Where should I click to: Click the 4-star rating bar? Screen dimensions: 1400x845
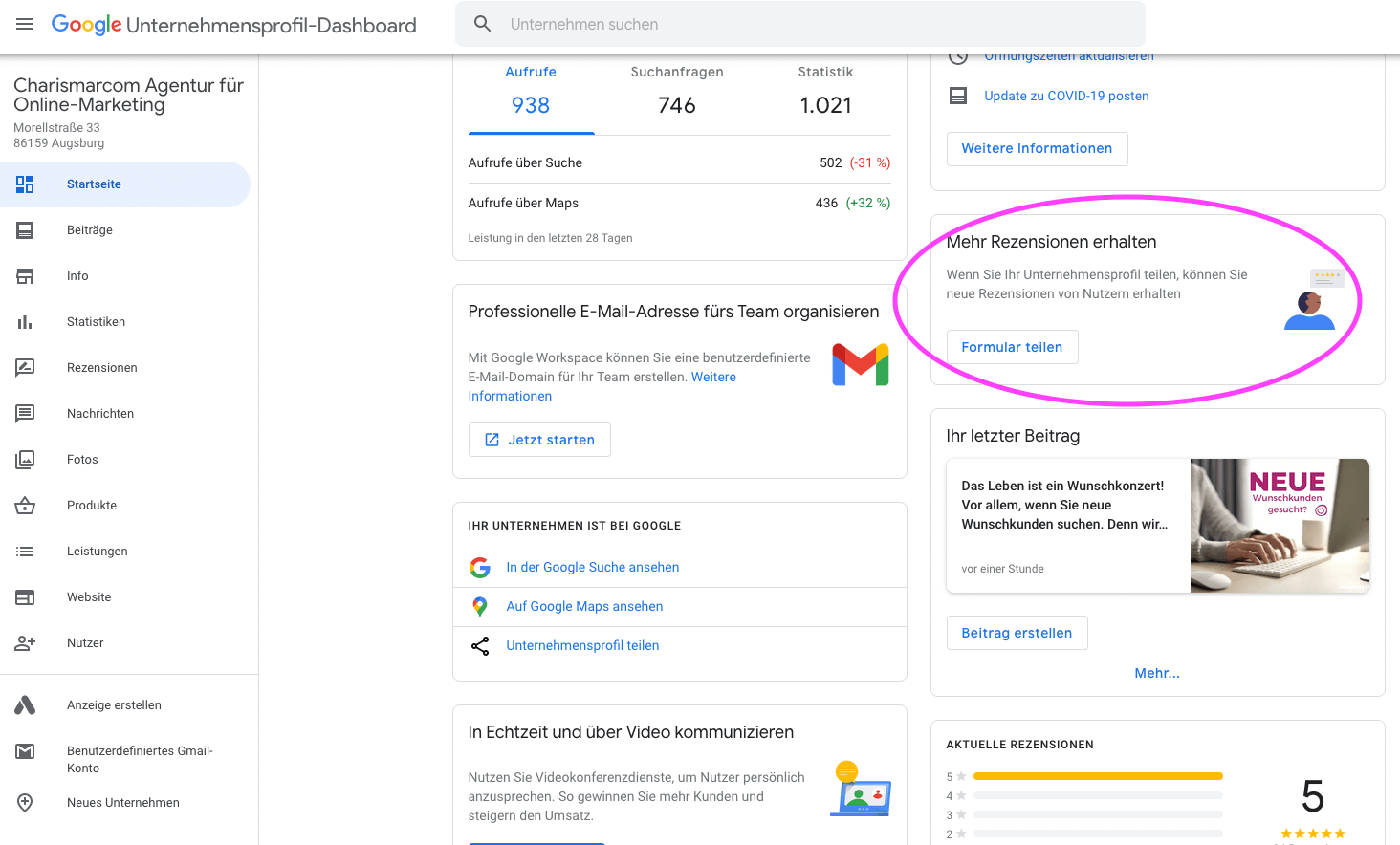pos(1098,795)
